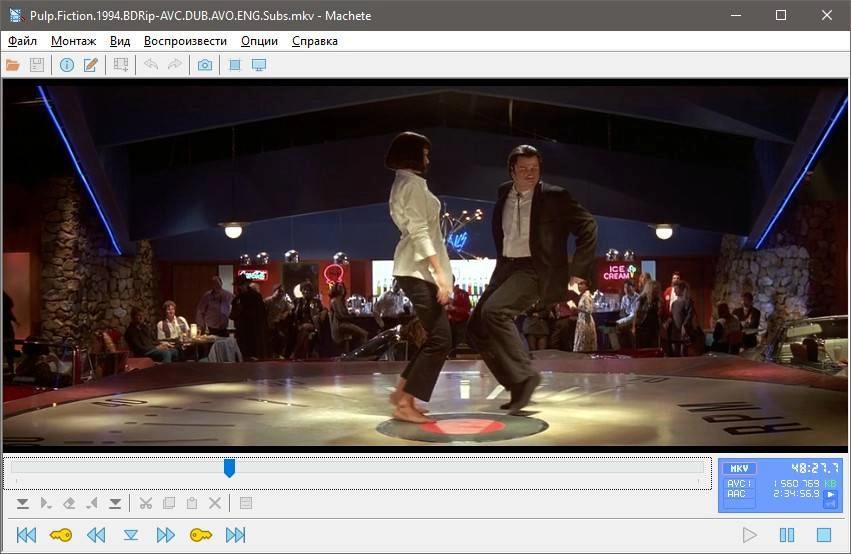851x554 pixels.
Task: Click the total duration 2:34:56.9 value
Action: click(796, 494)
